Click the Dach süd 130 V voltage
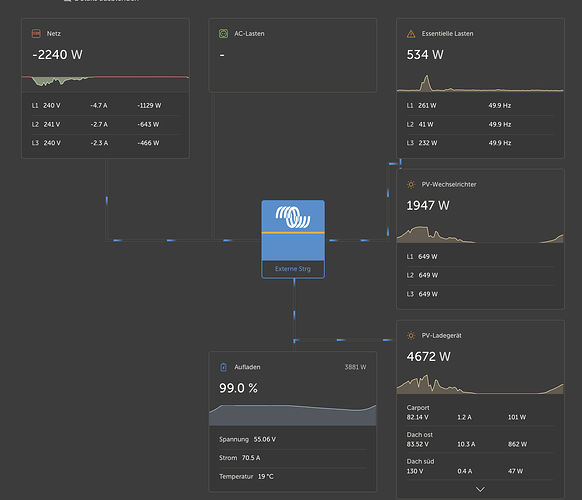The width and height of the screenshot is (582, 500). (x=415, y=471)
